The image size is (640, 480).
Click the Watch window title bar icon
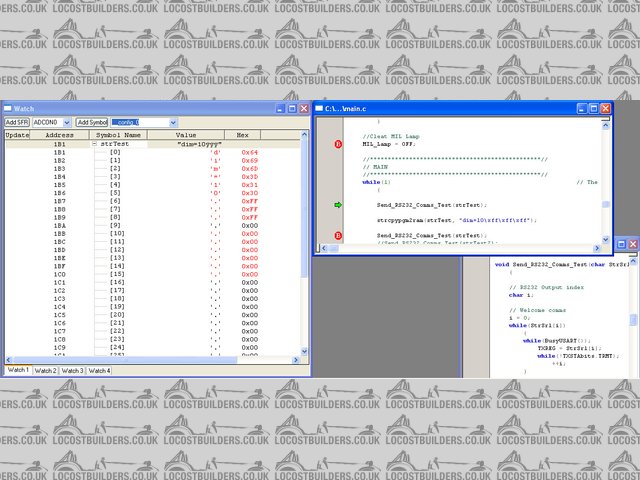(x=8, y=109)
